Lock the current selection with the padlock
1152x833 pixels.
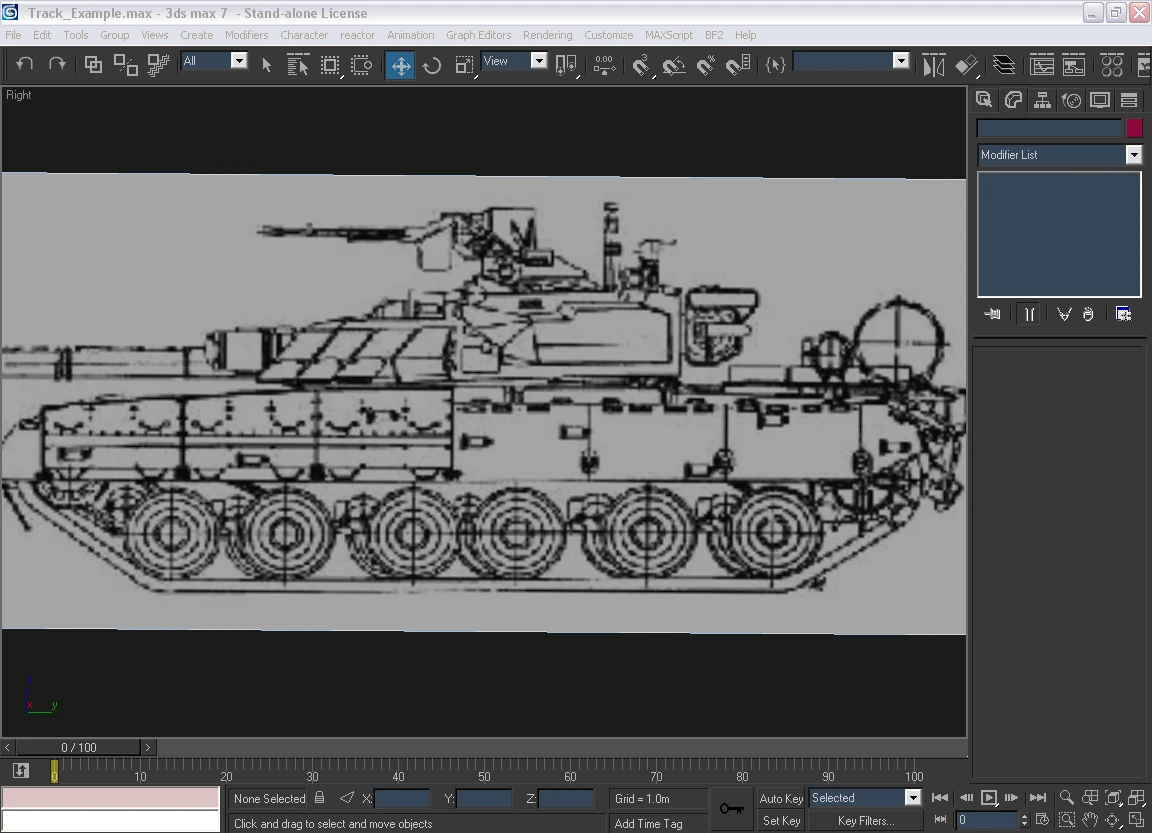pyautogui.click(x=318, y=797)
